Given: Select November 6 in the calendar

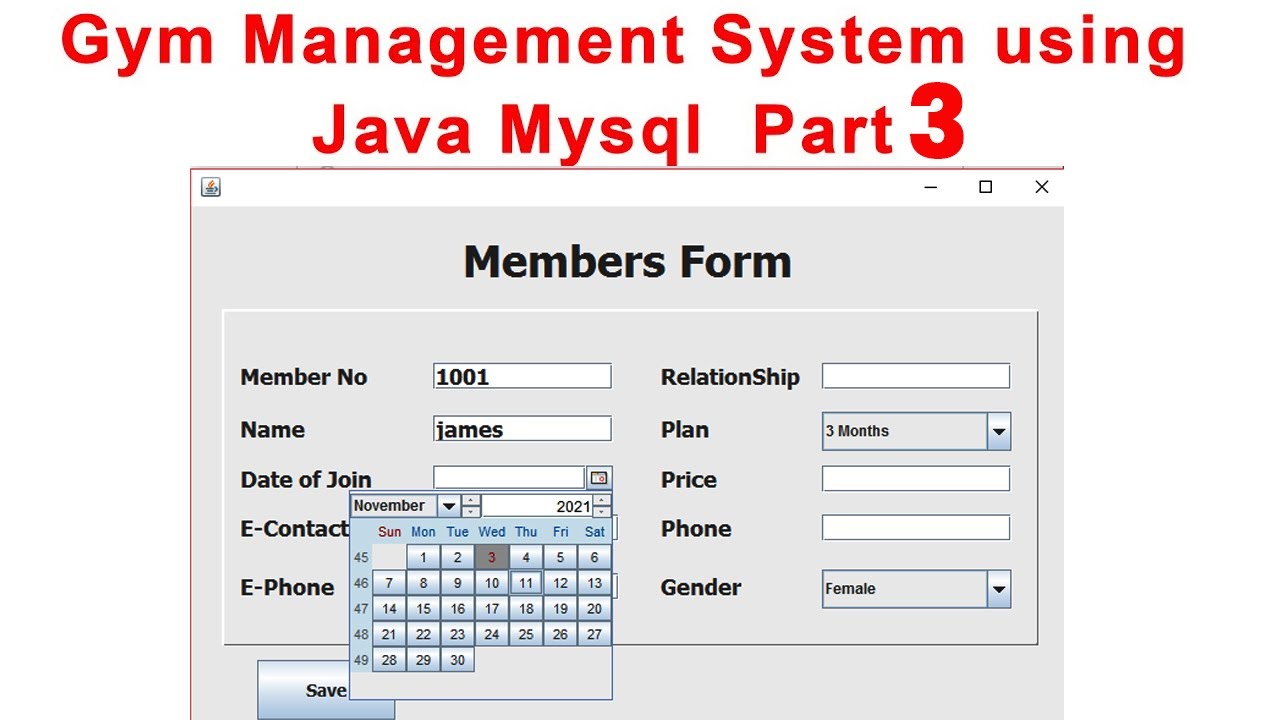Looking at the screenshot, I should point(594,558).
